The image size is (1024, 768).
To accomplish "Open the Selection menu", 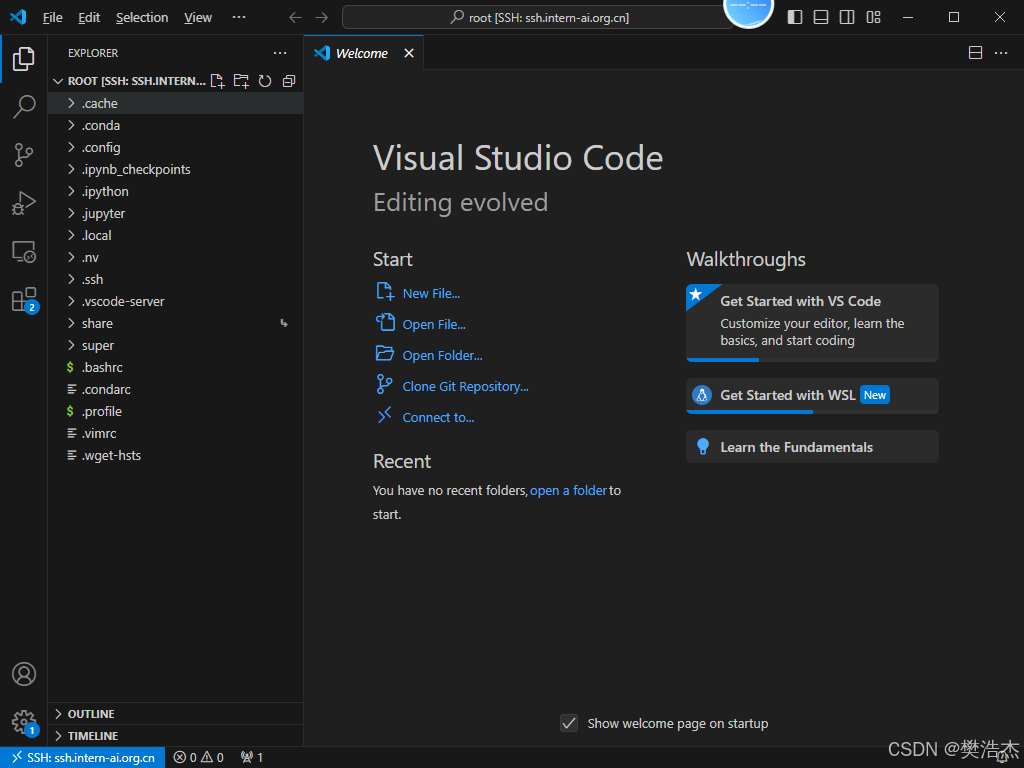I will point(142,18).
